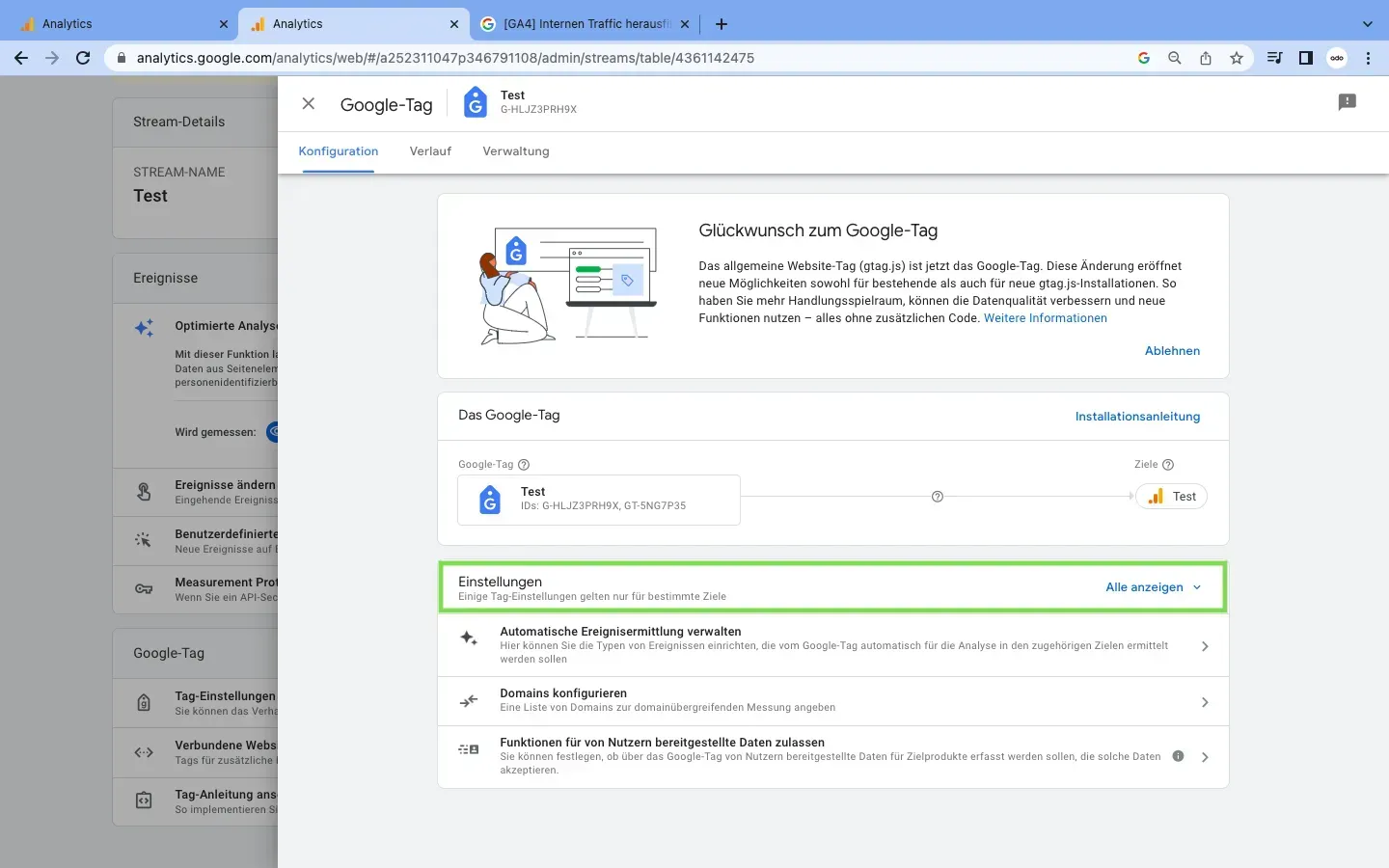Viewport: 1389px width, 868px height.
Task: Click Ablehnen to dismiss the banner
Action: (1172, 351)
